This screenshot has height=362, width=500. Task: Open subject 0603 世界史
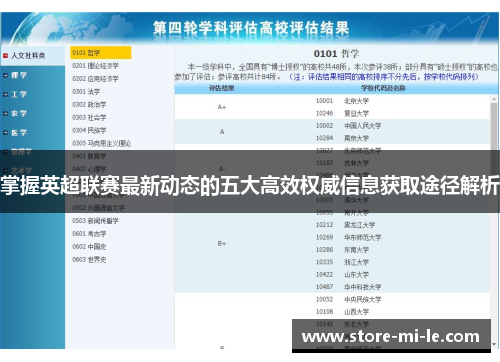pyautogui.click(x=89, y=259)
